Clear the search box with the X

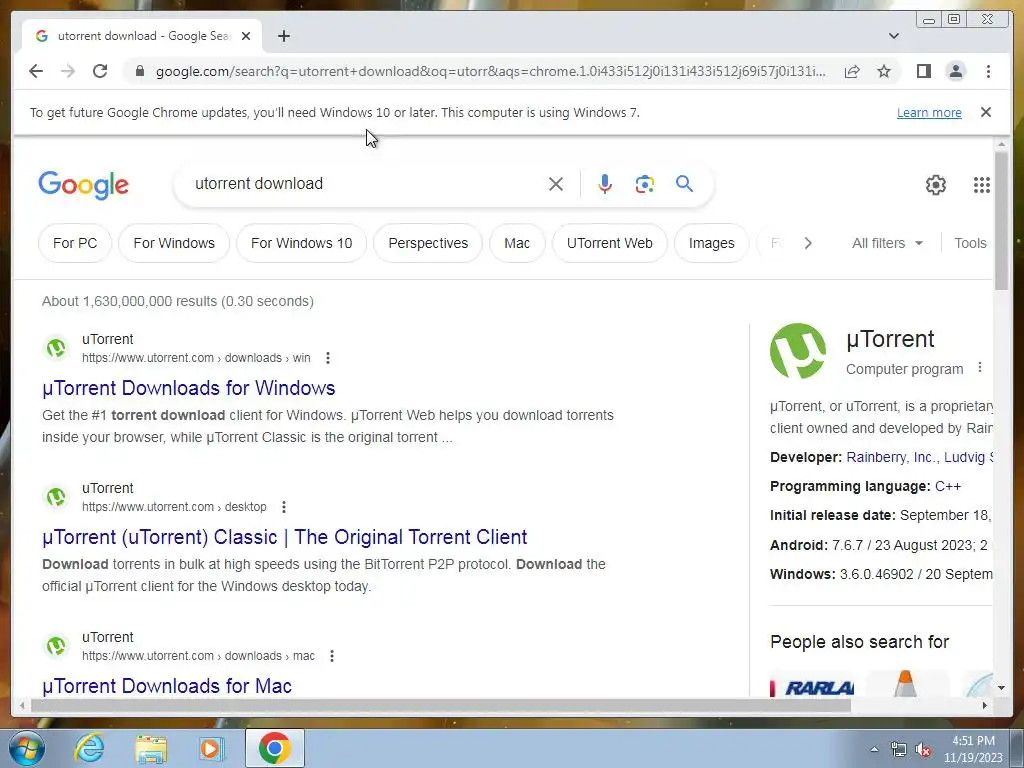pos(556,184)
